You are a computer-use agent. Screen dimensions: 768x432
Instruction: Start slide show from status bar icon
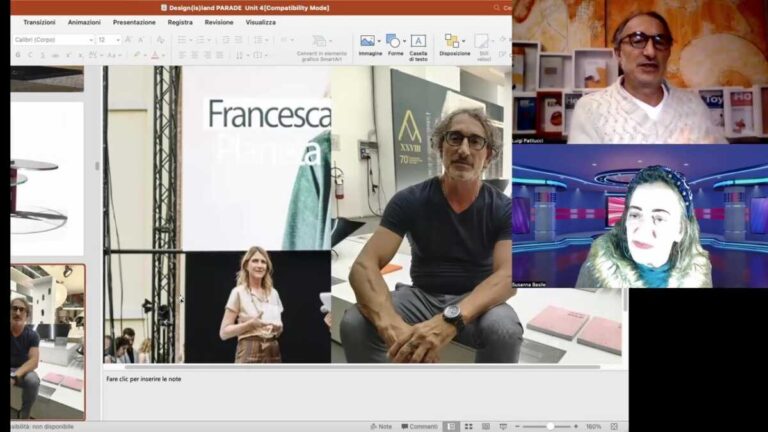tap(503, 427)
